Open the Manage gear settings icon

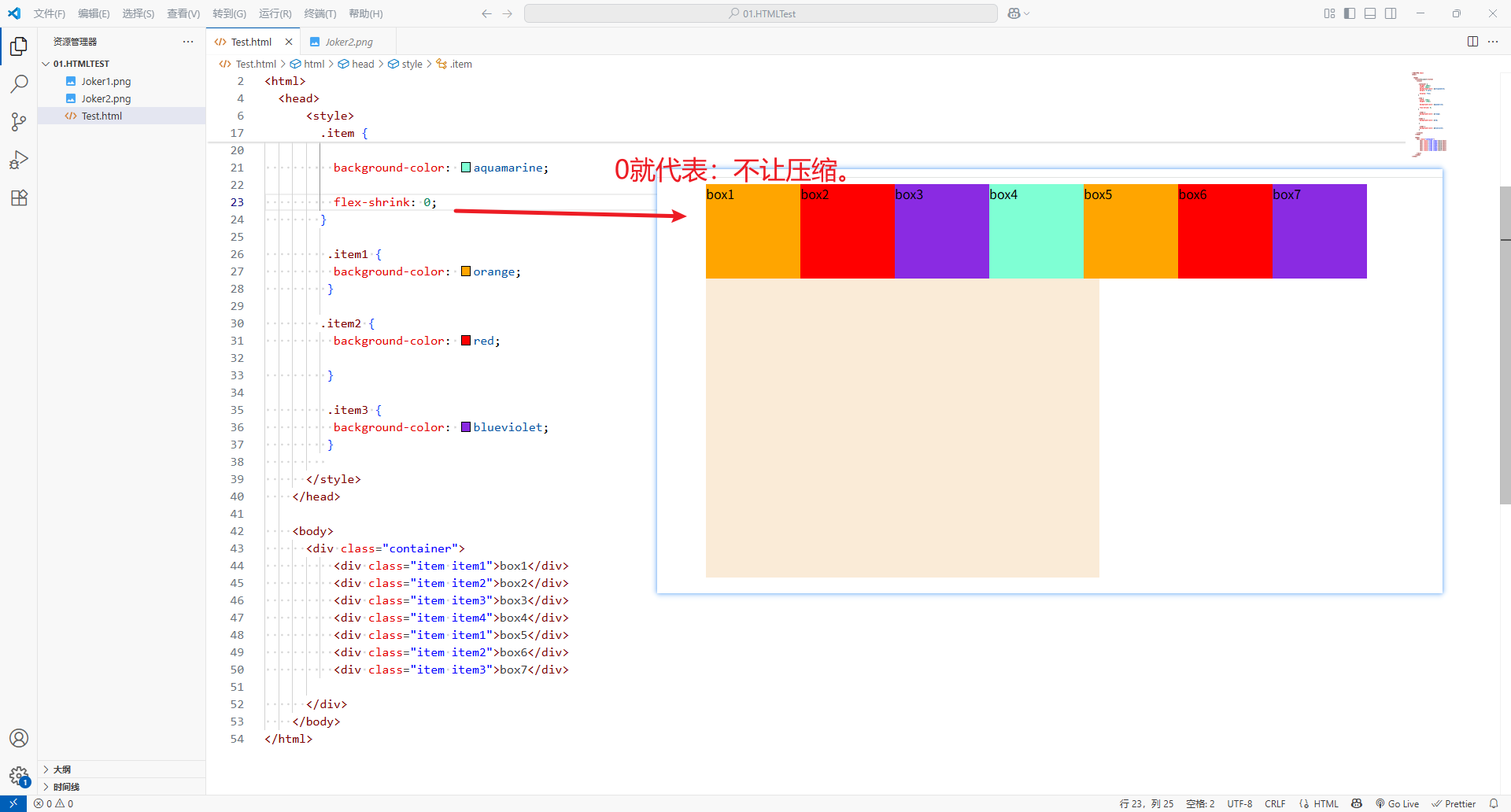[x=19, y=776]
